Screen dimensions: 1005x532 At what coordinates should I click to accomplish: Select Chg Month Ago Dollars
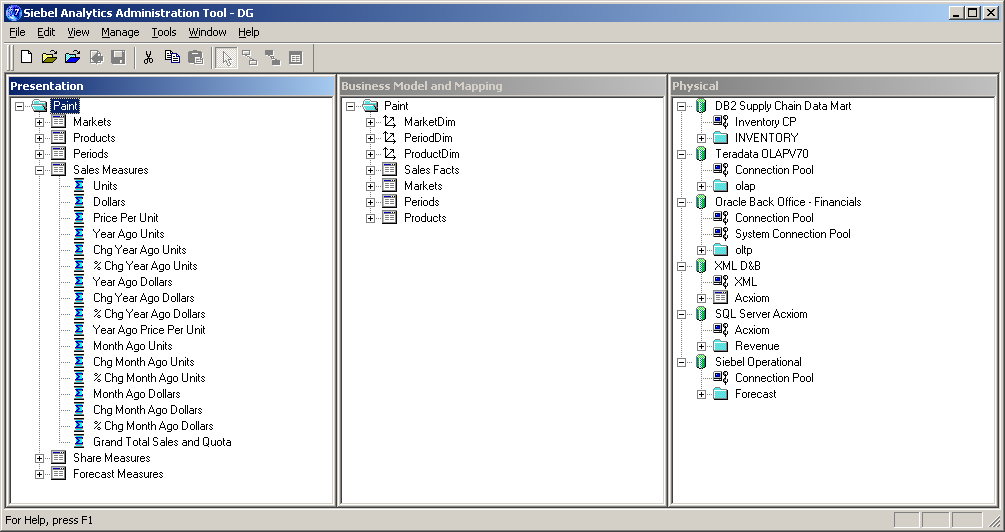(x=147, y=410)
